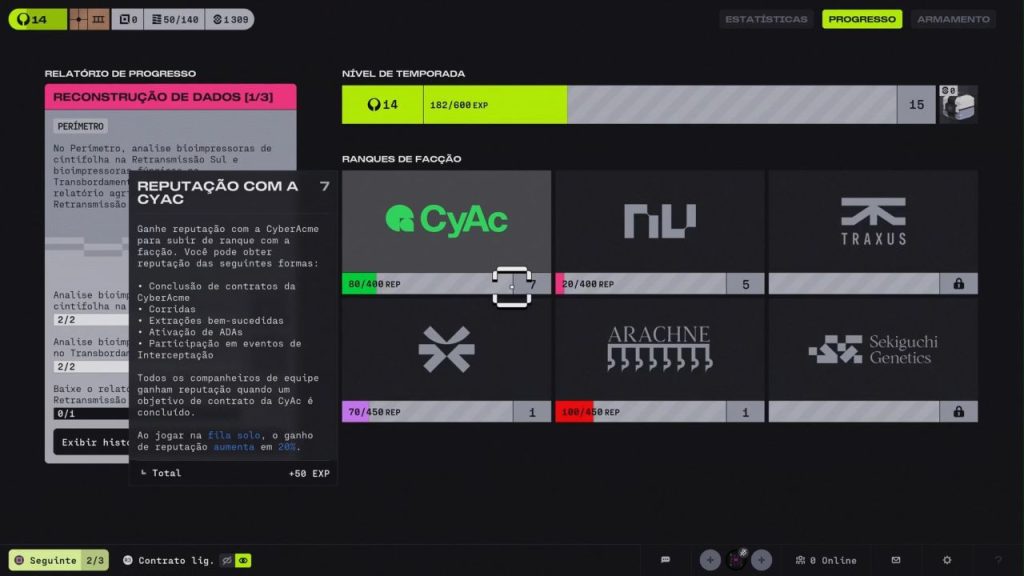Select the Arachne faction logo card
The height and width of the screenshot is (576, 1024).
click(659, 348)
